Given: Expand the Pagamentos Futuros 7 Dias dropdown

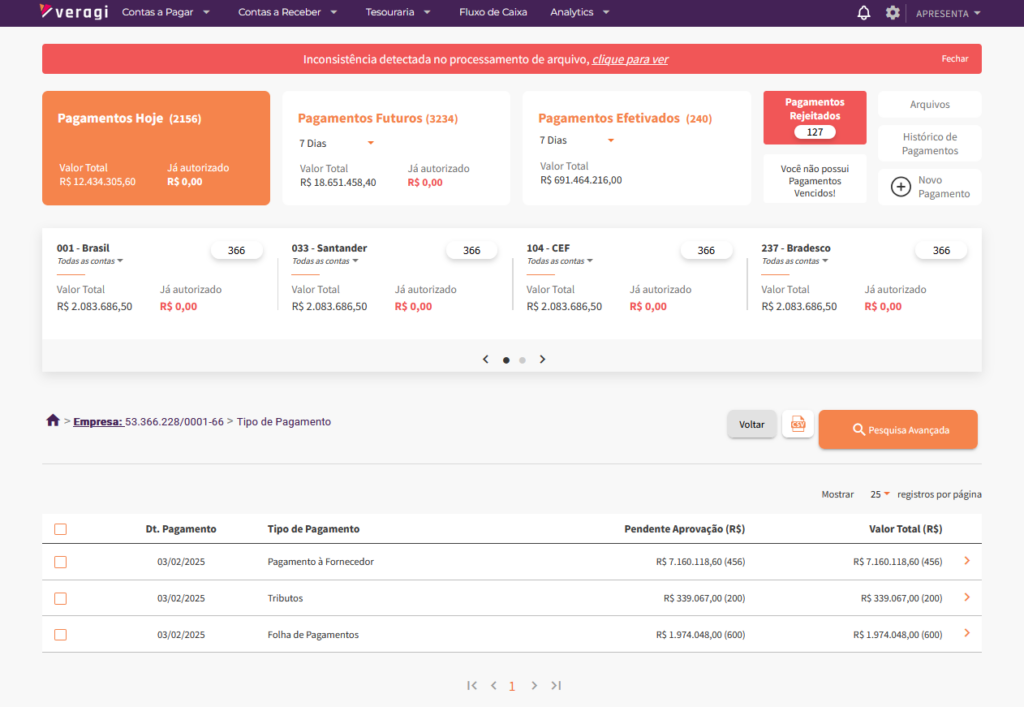Looking at the screenshot, I should coord(337,143).
